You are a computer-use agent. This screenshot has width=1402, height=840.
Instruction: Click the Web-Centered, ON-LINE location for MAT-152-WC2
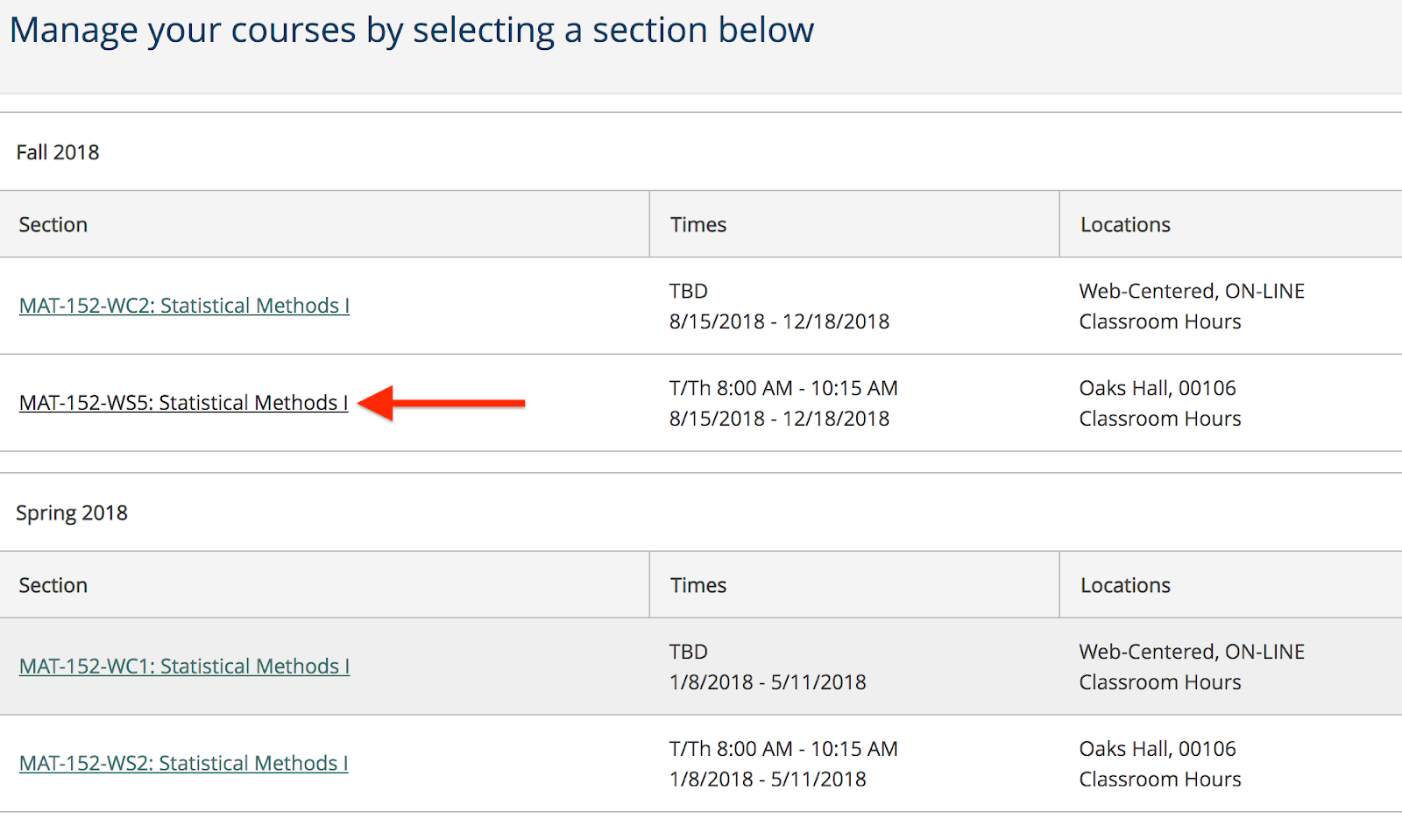pyautogui.click(x=1192, y=292)
